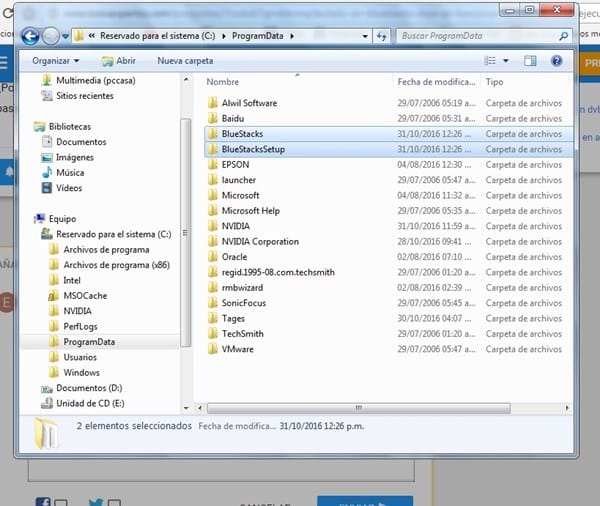Click the Unidad de CD (E:) drive icon
Viewport: 600px width, 506px height.
click(x=47, y=404)
